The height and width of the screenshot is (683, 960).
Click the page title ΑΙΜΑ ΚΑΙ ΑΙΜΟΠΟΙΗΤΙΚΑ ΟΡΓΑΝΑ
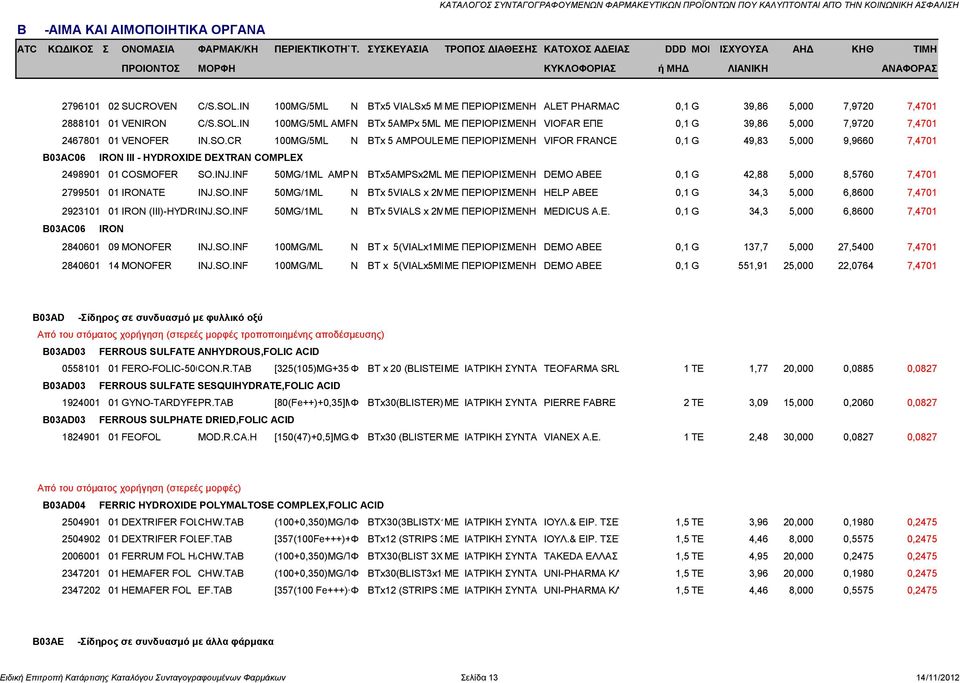coord(155,30)
